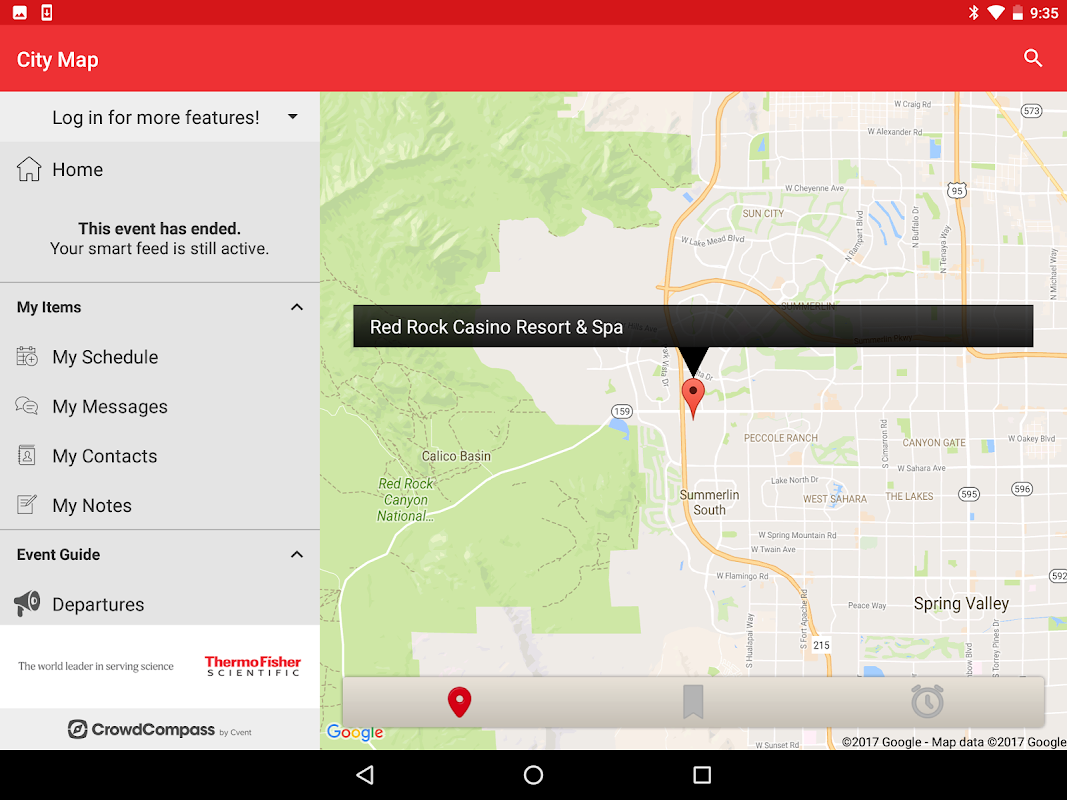The width and height of the screenshot is (1067, 800).
Task: Tap the Android home navigation button
Action: (x=534, y=775)
